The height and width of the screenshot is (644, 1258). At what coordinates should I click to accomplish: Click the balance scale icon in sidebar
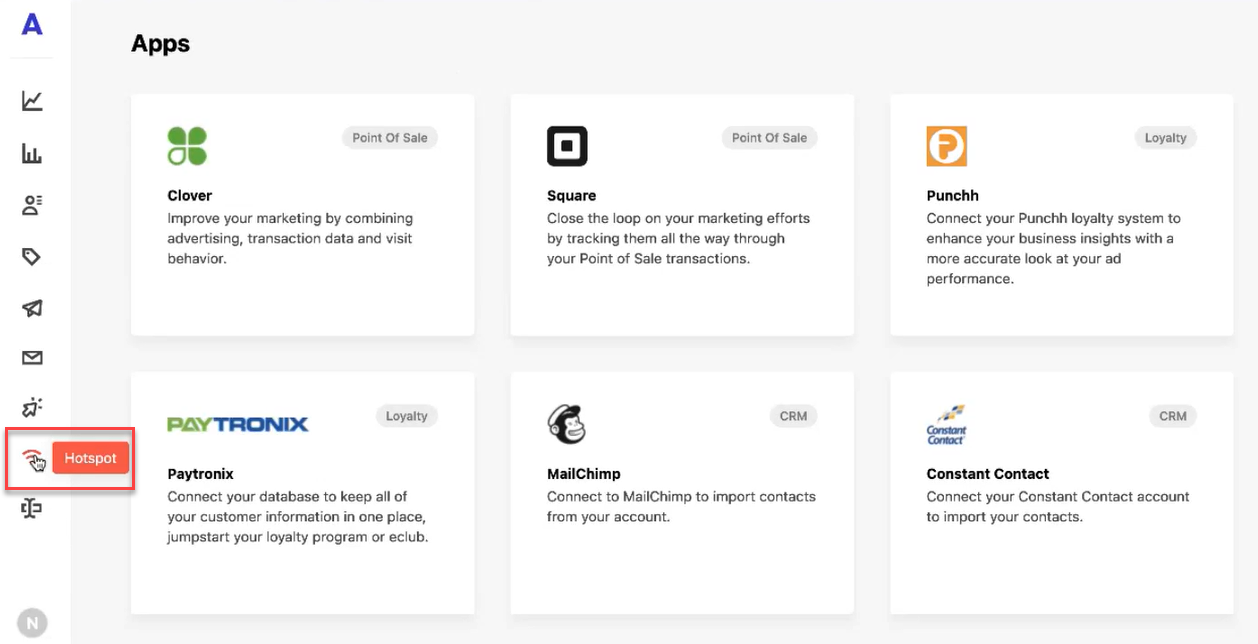pos(32,509)
